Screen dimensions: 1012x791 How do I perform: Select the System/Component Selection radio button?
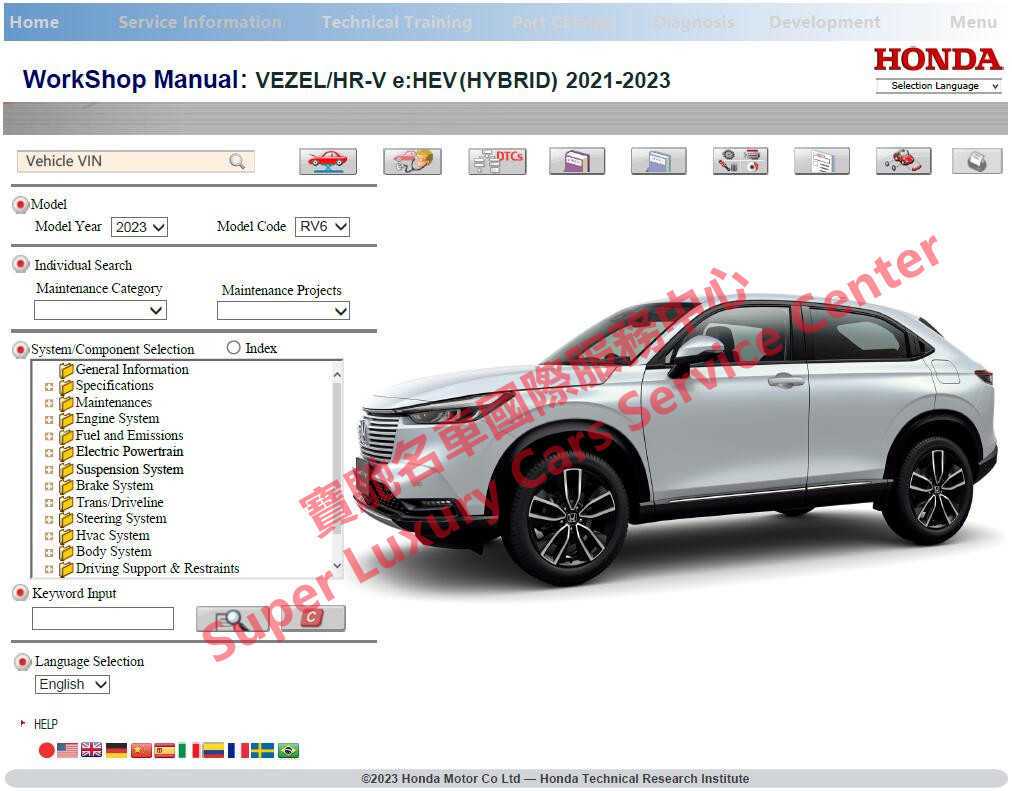(21, 349)
